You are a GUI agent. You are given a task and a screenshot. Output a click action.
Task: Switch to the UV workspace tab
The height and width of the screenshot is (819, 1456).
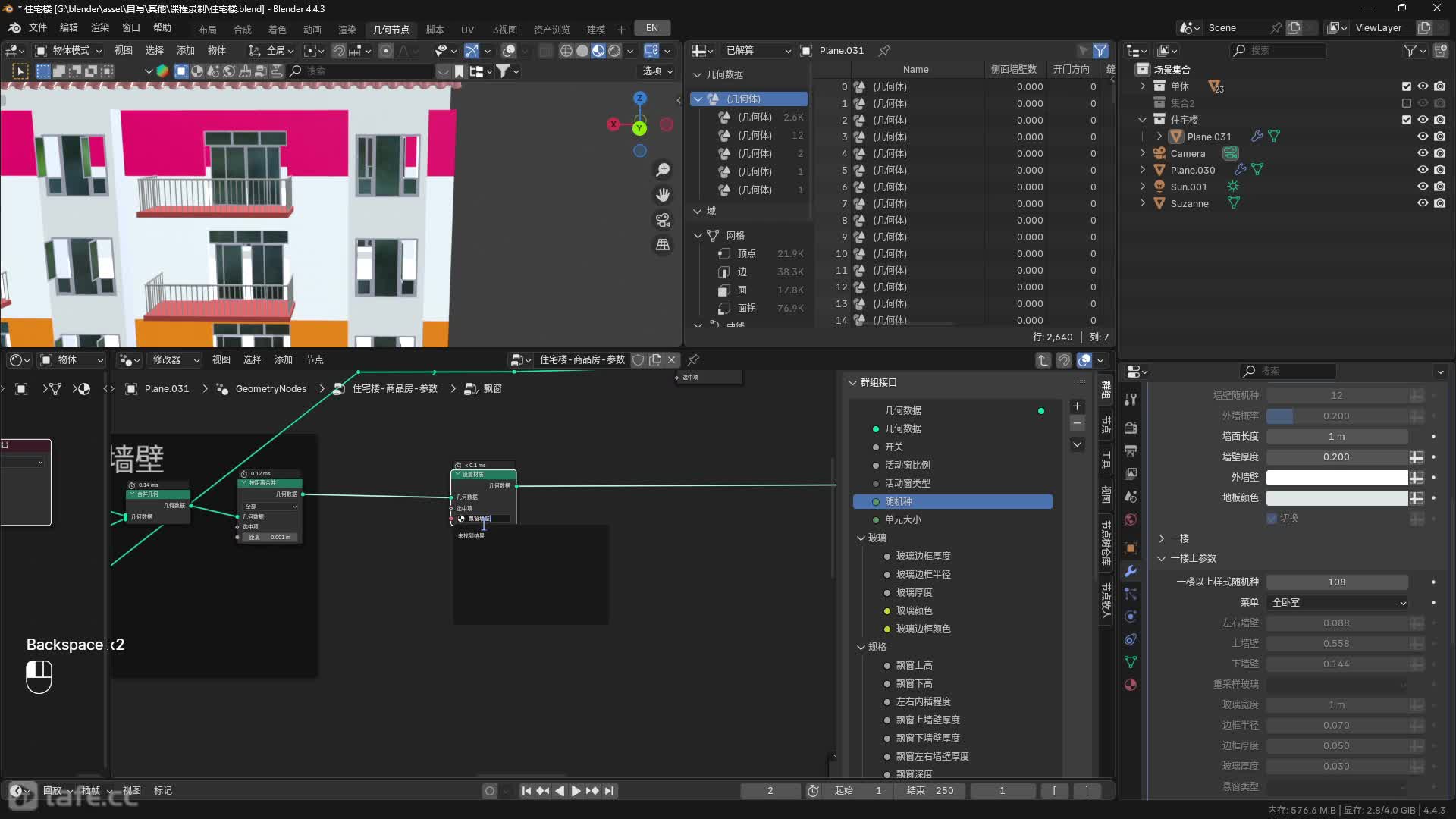click(468, 30)
